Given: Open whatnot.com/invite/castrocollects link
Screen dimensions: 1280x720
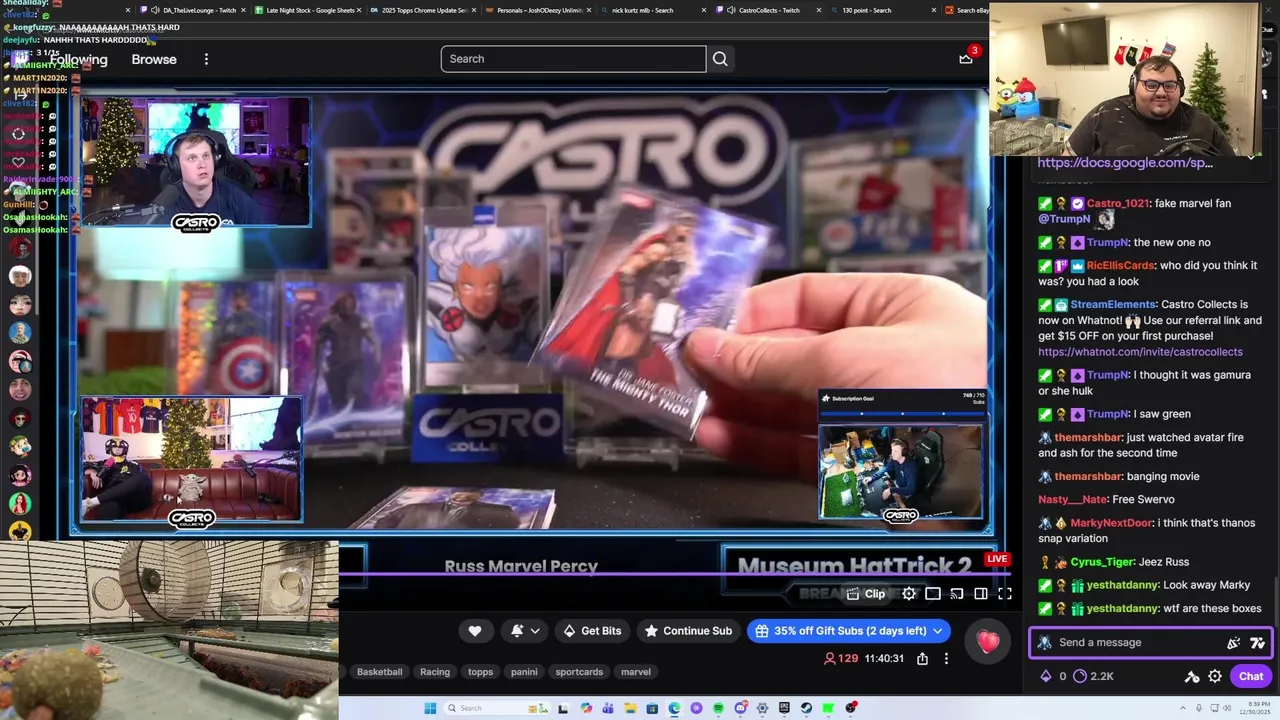Looking at the screenshot, I should tap(1140, 352).
